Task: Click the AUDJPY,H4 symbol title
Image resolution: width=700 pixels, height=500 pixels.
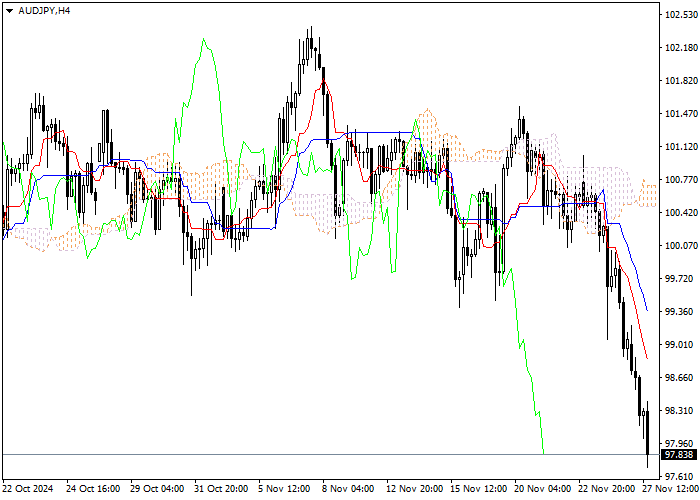Action: (44, 11)
